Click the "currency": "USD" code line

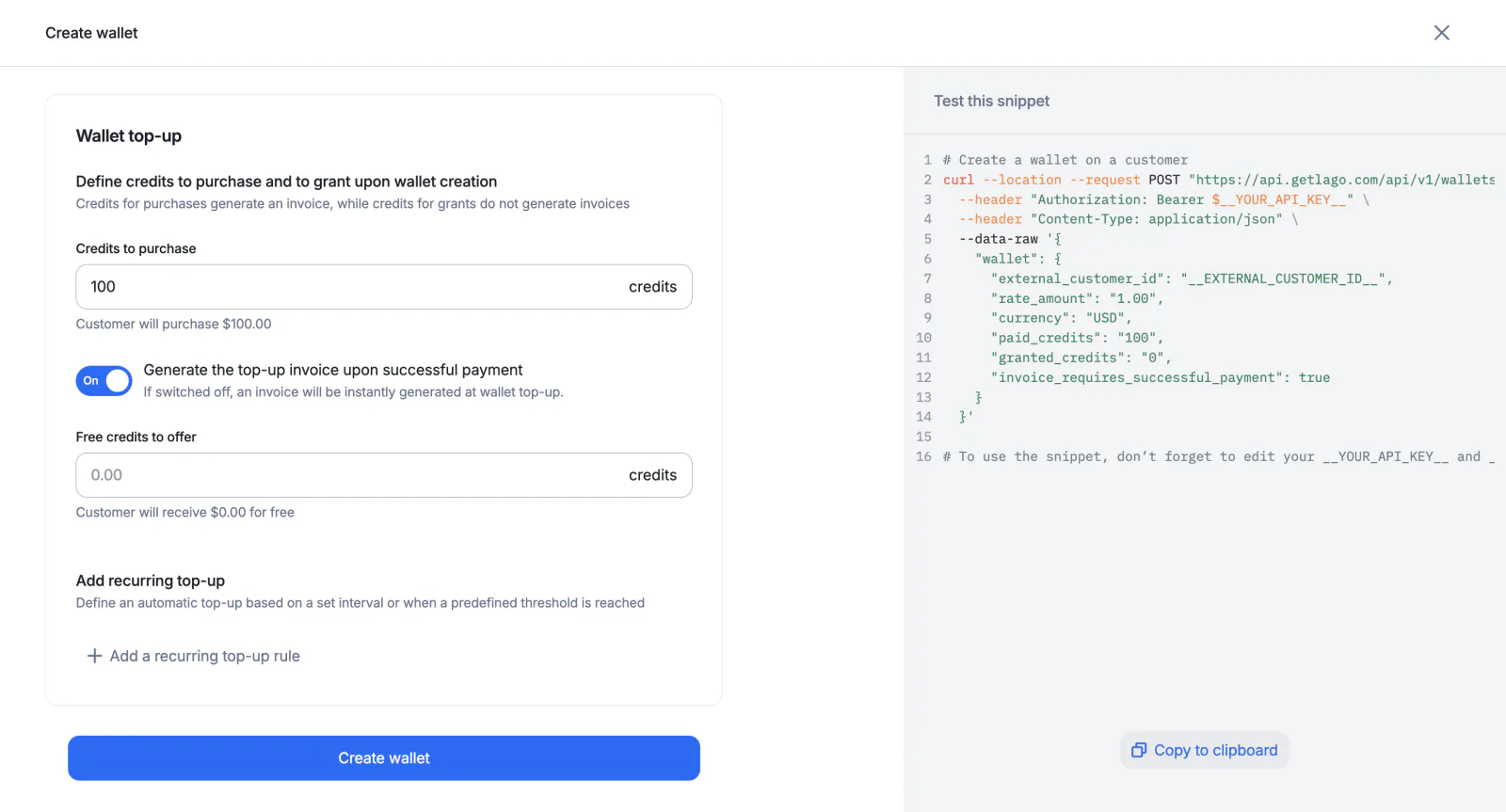tap(1061, 318)
